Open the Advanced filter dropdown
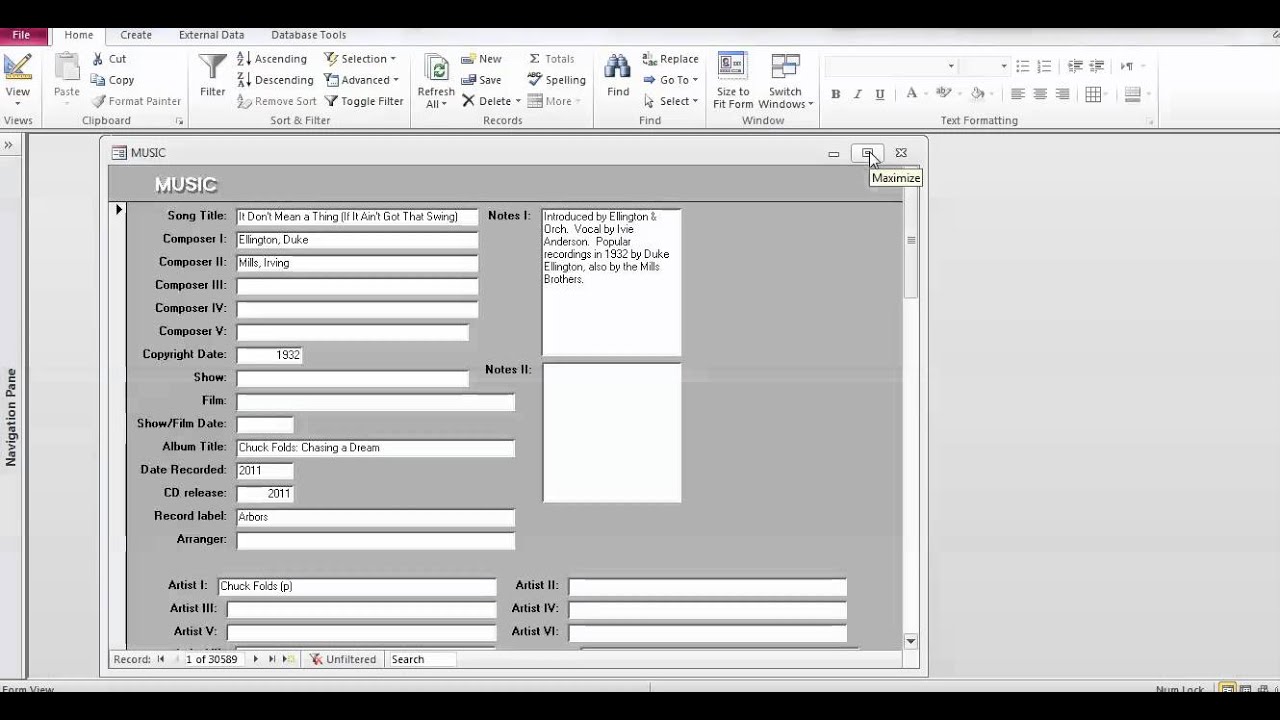 [362, 80]
